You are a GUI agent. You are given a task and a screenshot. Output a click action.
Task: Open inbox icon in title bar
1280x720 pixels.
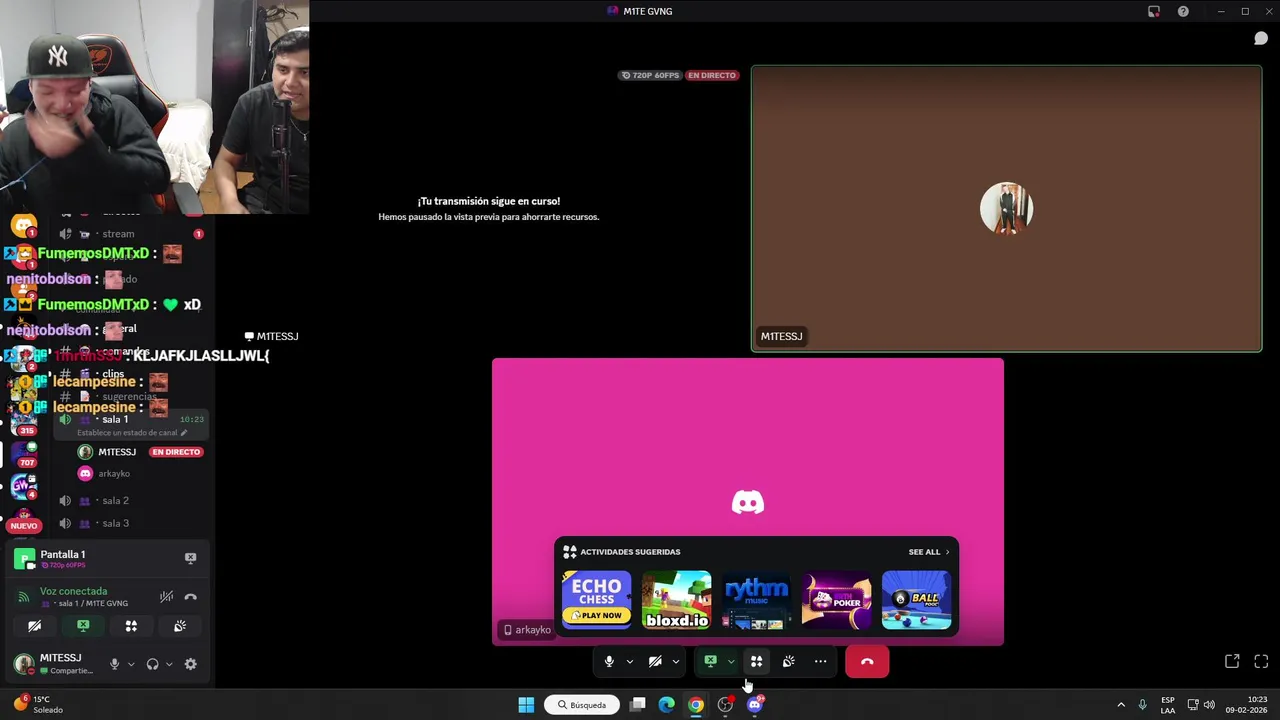1154,11
